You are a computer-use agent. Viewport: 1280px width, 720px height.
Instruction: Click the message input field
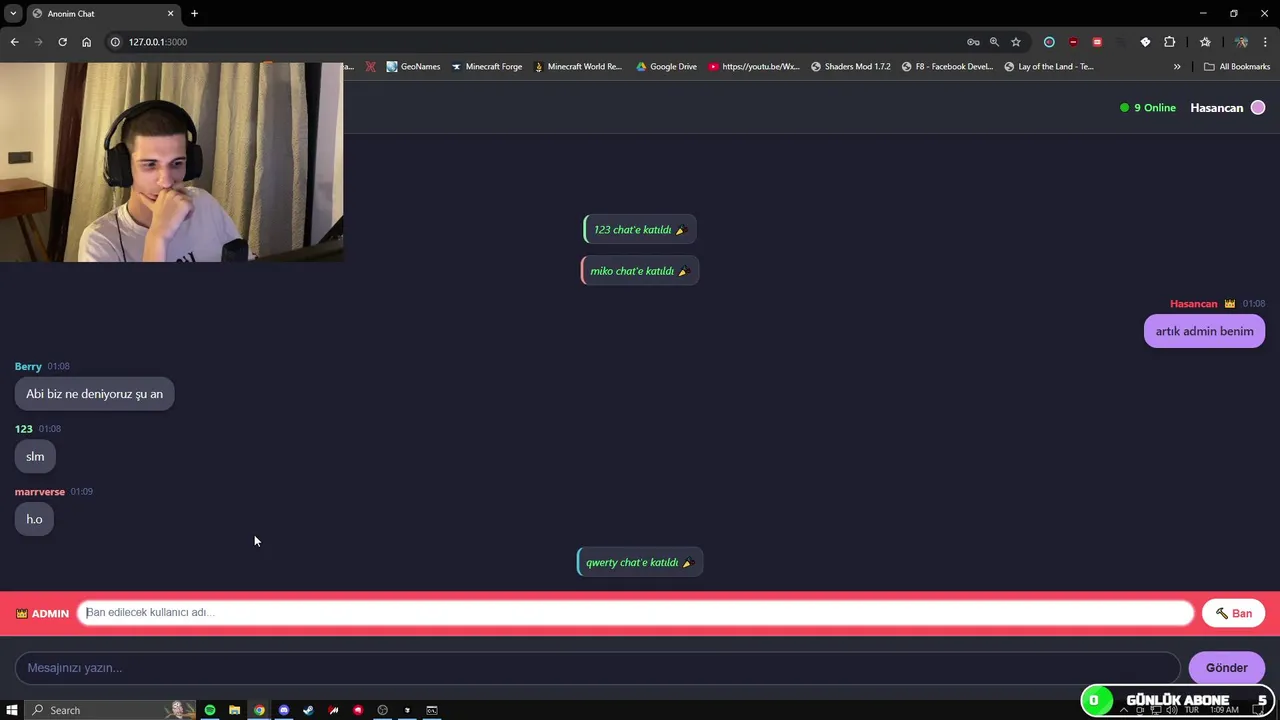[x=598, y=668]
